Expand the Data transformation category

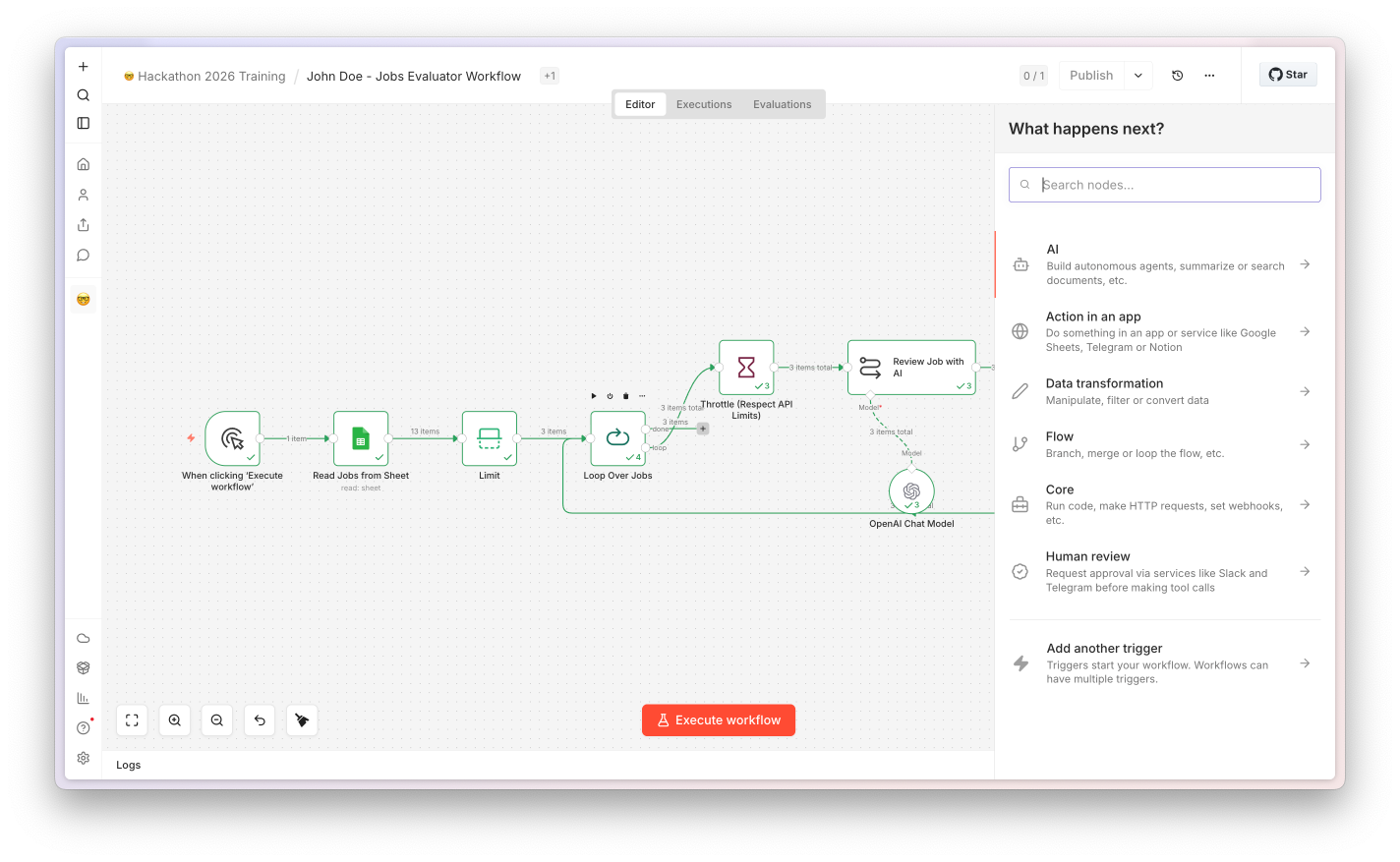pos(1165,391)
